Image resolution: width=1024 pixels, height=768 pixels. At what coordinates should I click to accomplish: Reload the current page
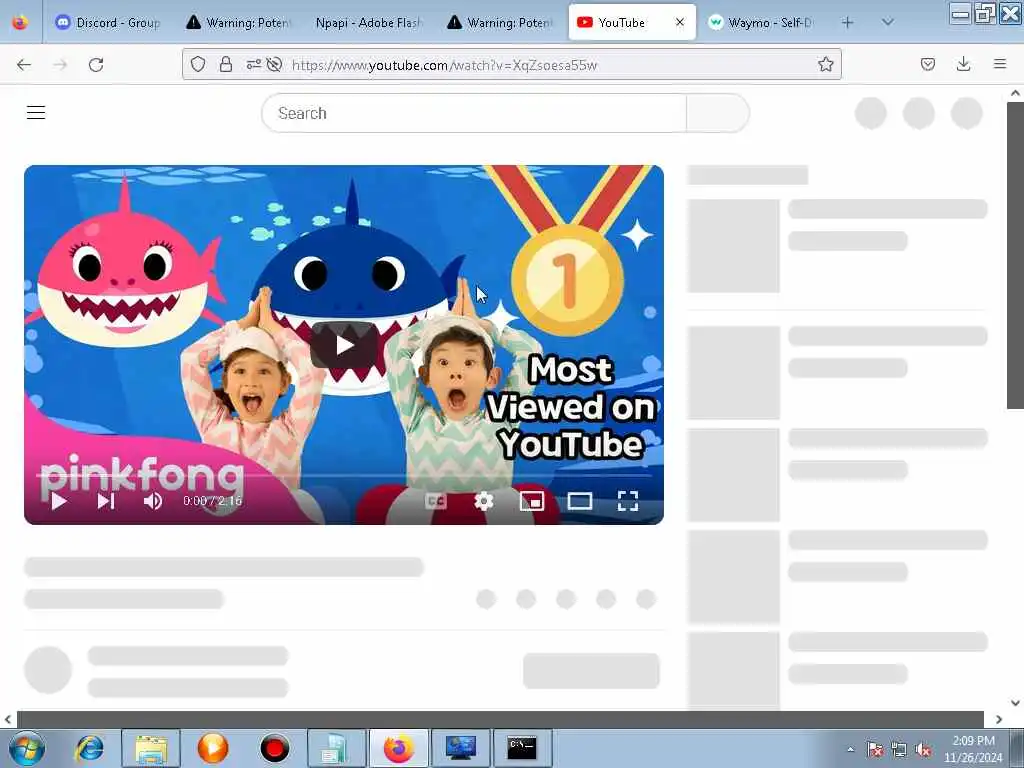96,64
